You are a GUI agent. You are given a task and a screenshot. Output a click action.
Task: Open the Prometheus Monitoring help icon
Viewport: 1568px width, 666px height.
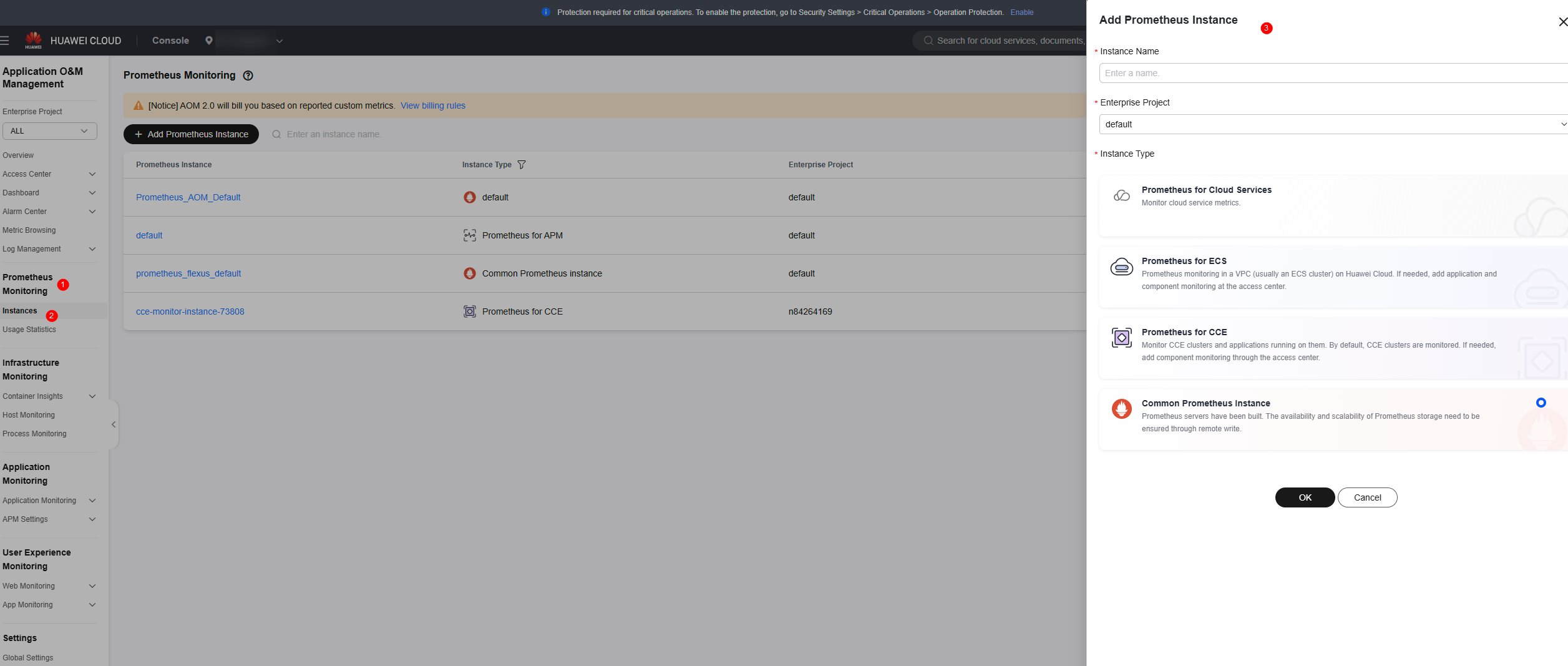(x=248, y=76)
